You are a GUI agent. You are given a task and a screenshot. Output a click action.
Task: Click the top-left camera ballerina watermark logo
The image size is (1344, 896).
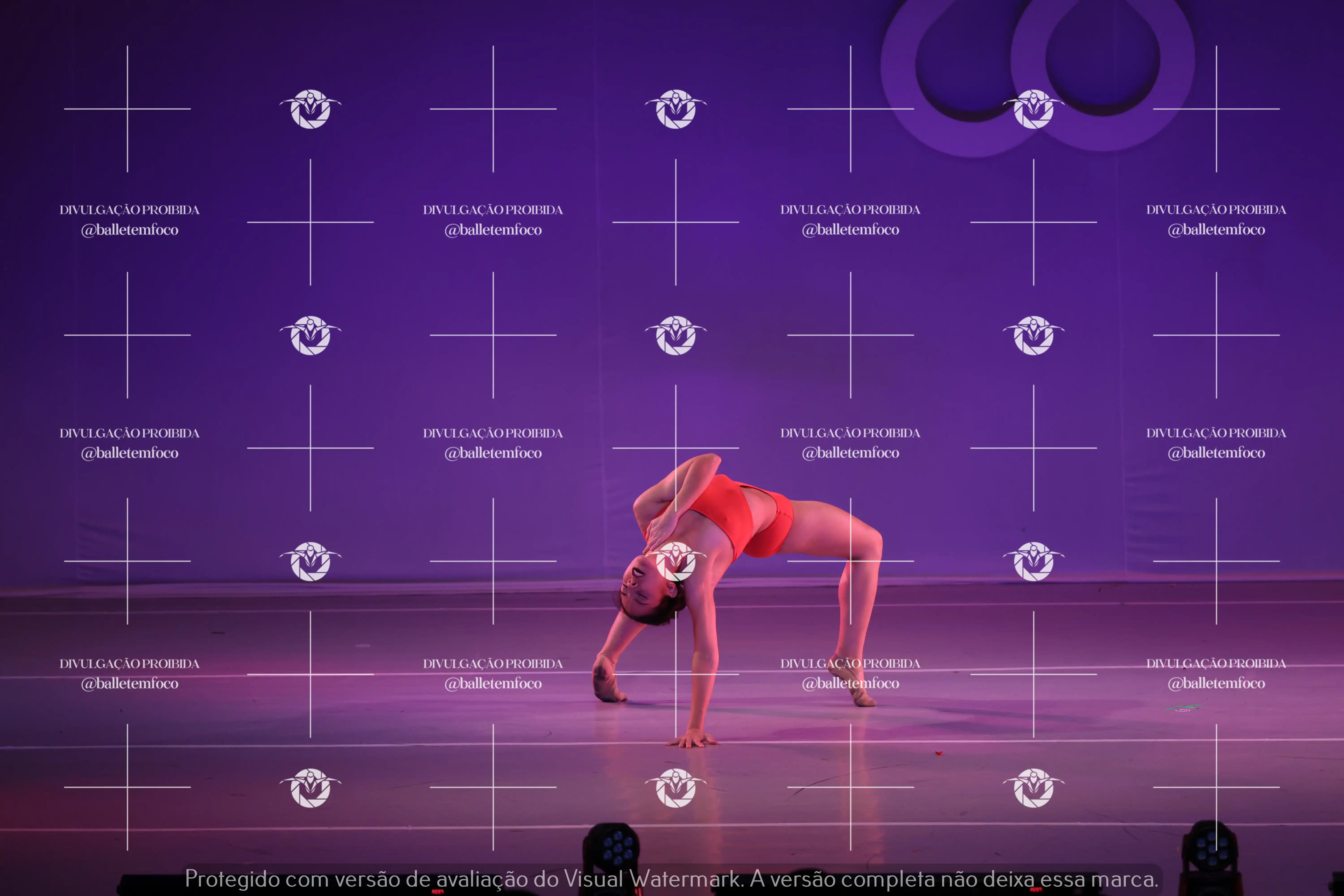click(x=310, y=109)
